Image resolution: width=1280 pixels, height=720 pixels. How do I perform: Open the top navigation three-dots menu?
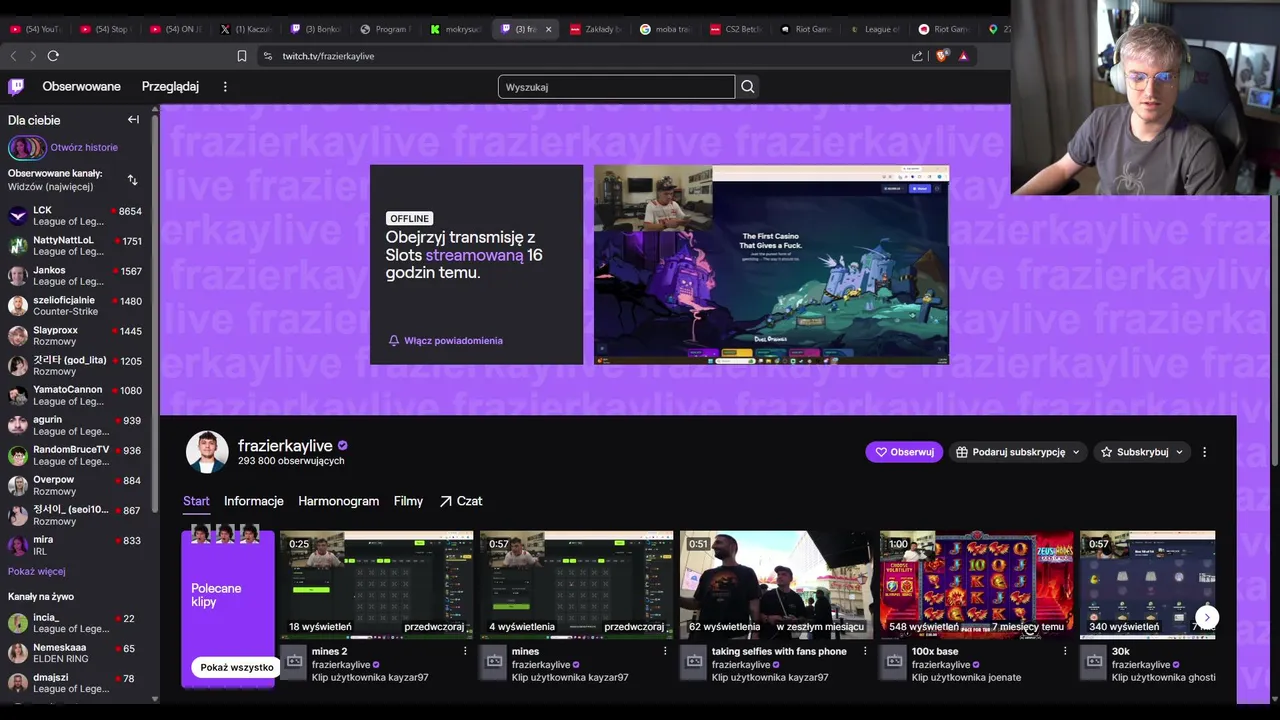click(x=225, y=87)
